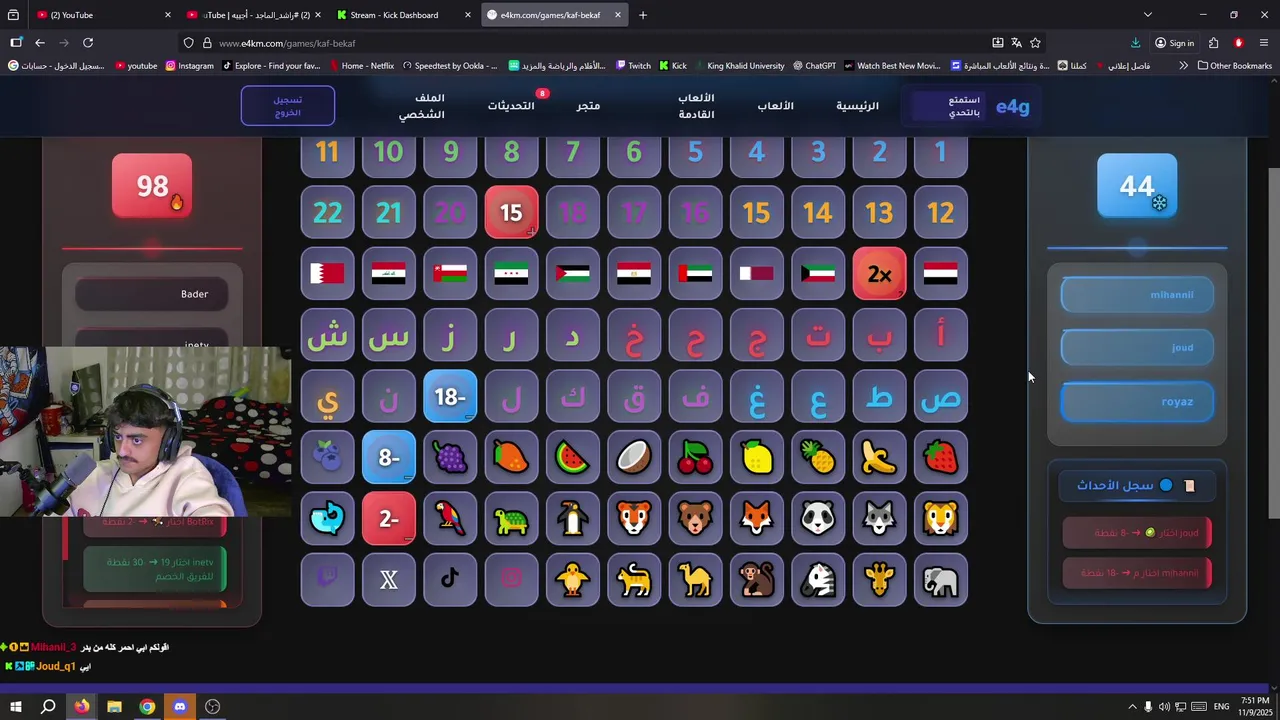This screenshot has height=720, width=1280.
Task: Choose the TikTok logo tile
Action: click(450, 580)
